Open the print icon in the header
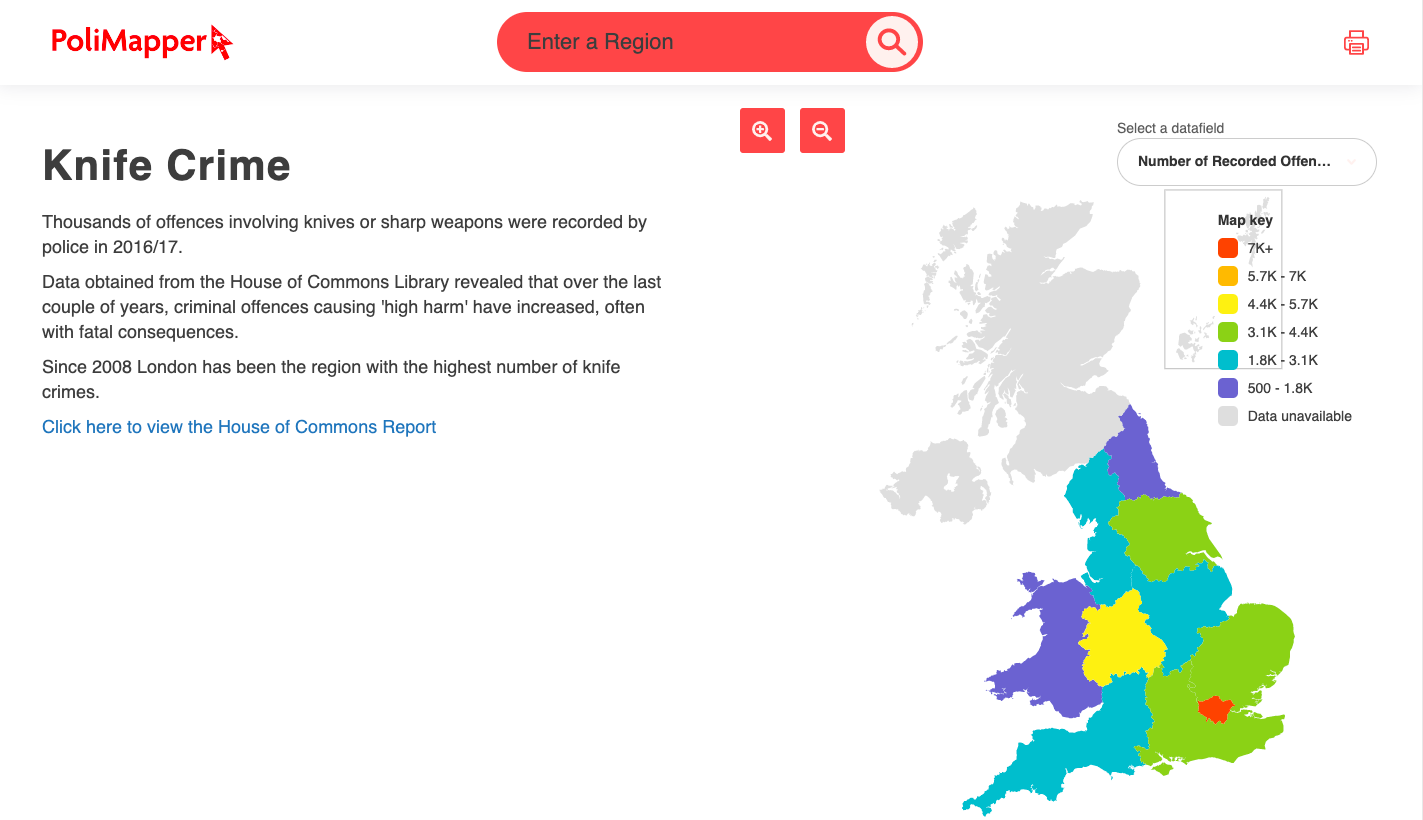Image resolution: width=1423 pixels, height=820 pixels. point(1356,42)
